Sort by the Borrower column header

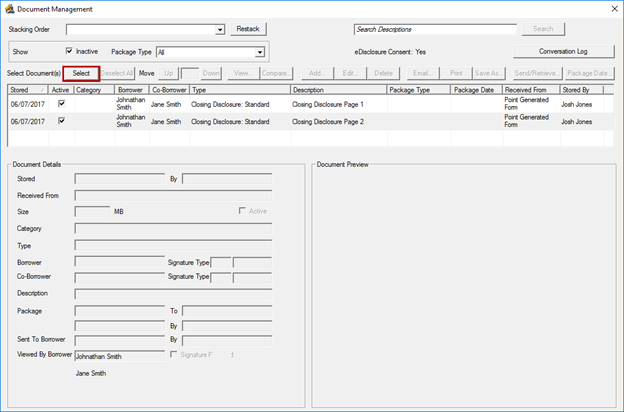click(132, 90)
